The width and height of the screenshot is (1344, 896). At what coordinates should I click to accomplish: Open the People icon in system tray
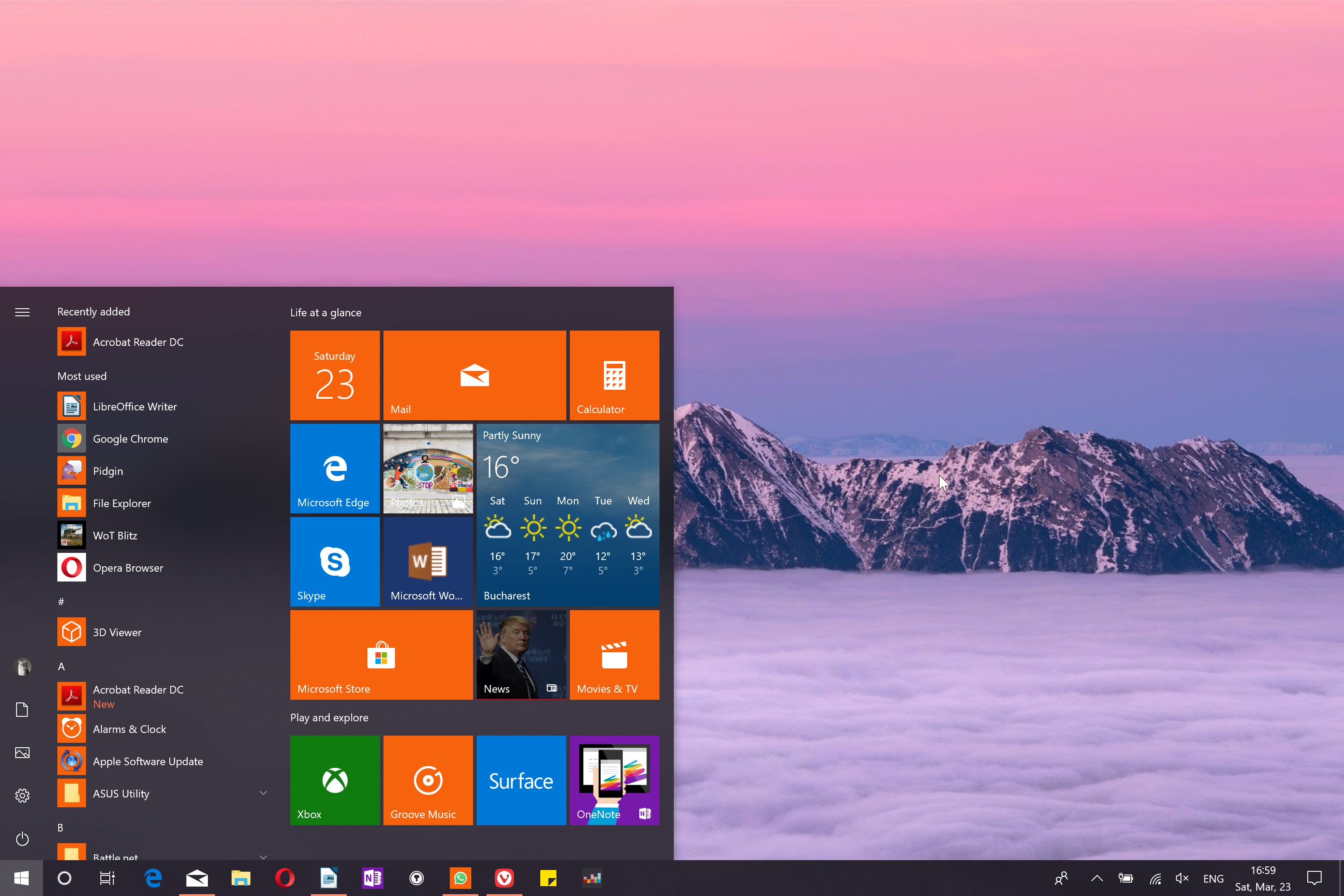1061,878
